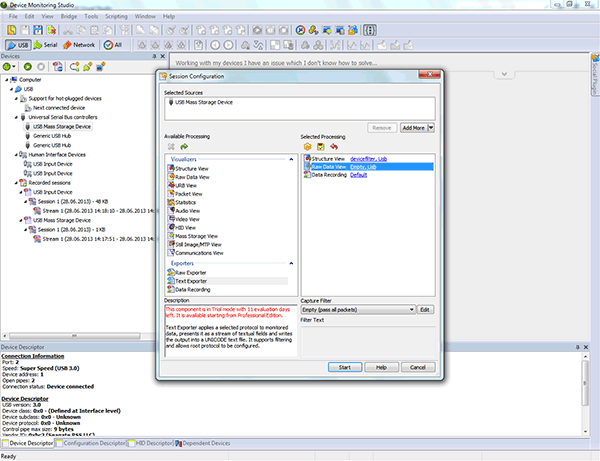Click the Help button in dialog
The height and width of the screenshot is (461, 600).
pos(382,367)
